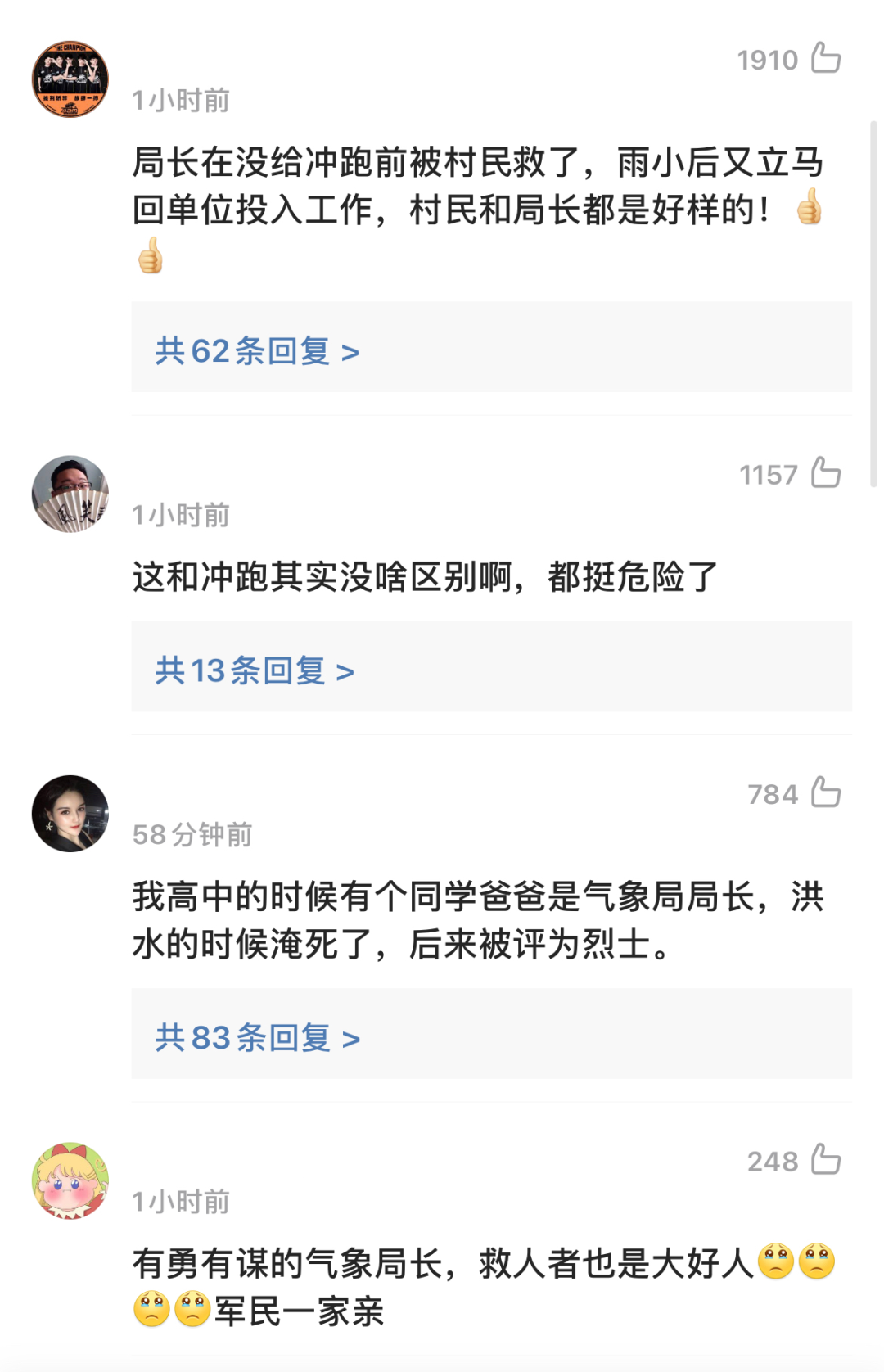Click the 58分钟前 timestamp

192,835
